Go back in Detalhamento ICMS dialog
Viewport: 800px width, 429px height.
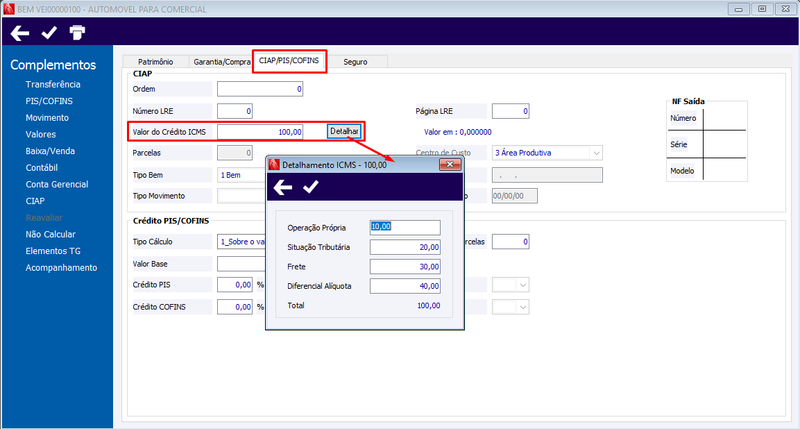[283, 187]
